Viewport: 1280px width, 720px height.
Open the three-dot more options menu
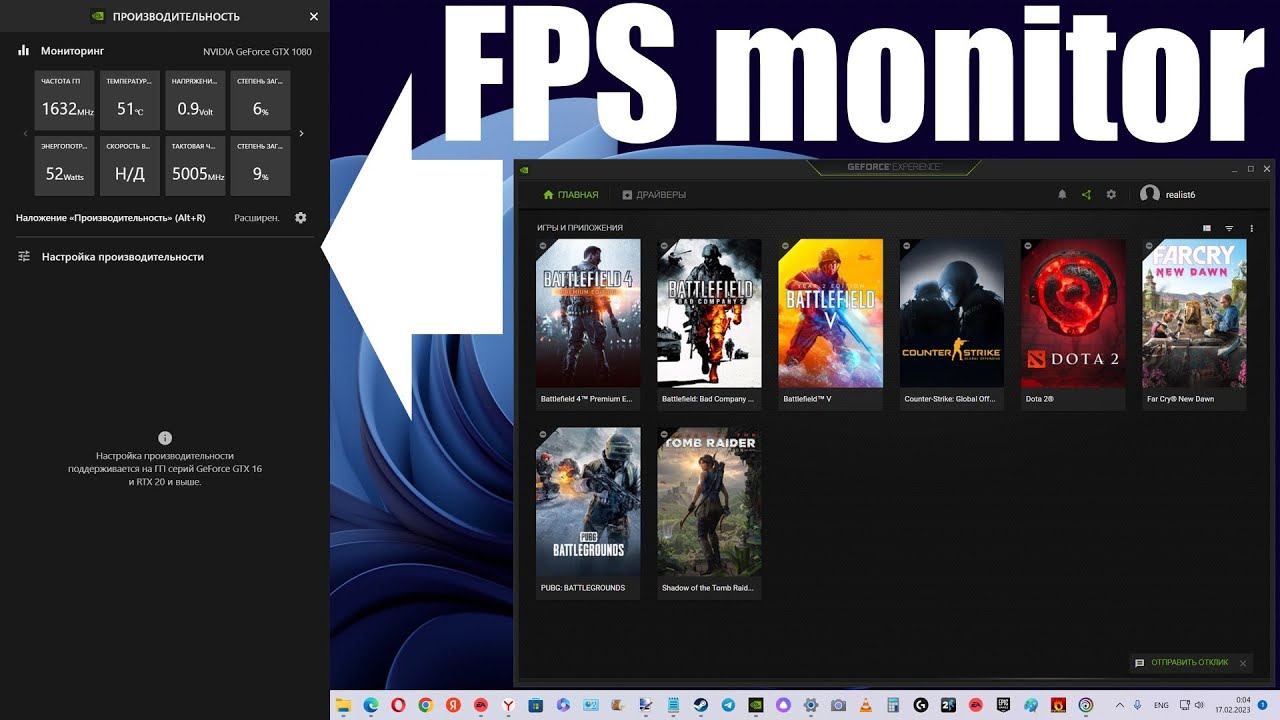click(1251, 229)
